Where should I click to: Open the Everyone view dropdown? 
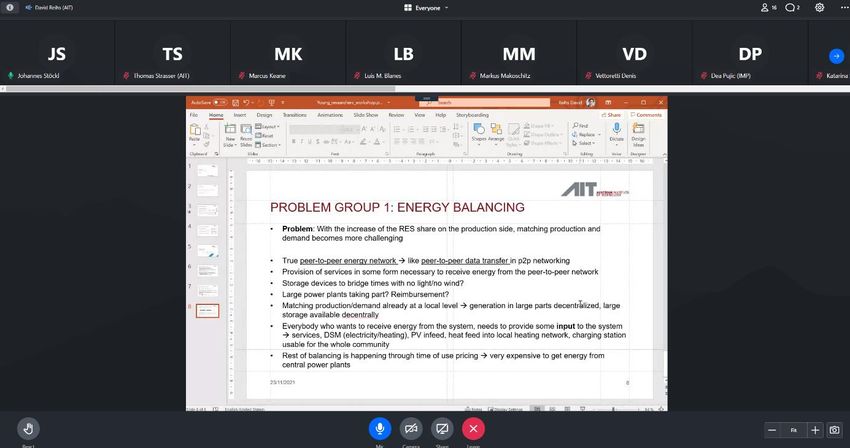pyautogui.click(x=427, y=8)
